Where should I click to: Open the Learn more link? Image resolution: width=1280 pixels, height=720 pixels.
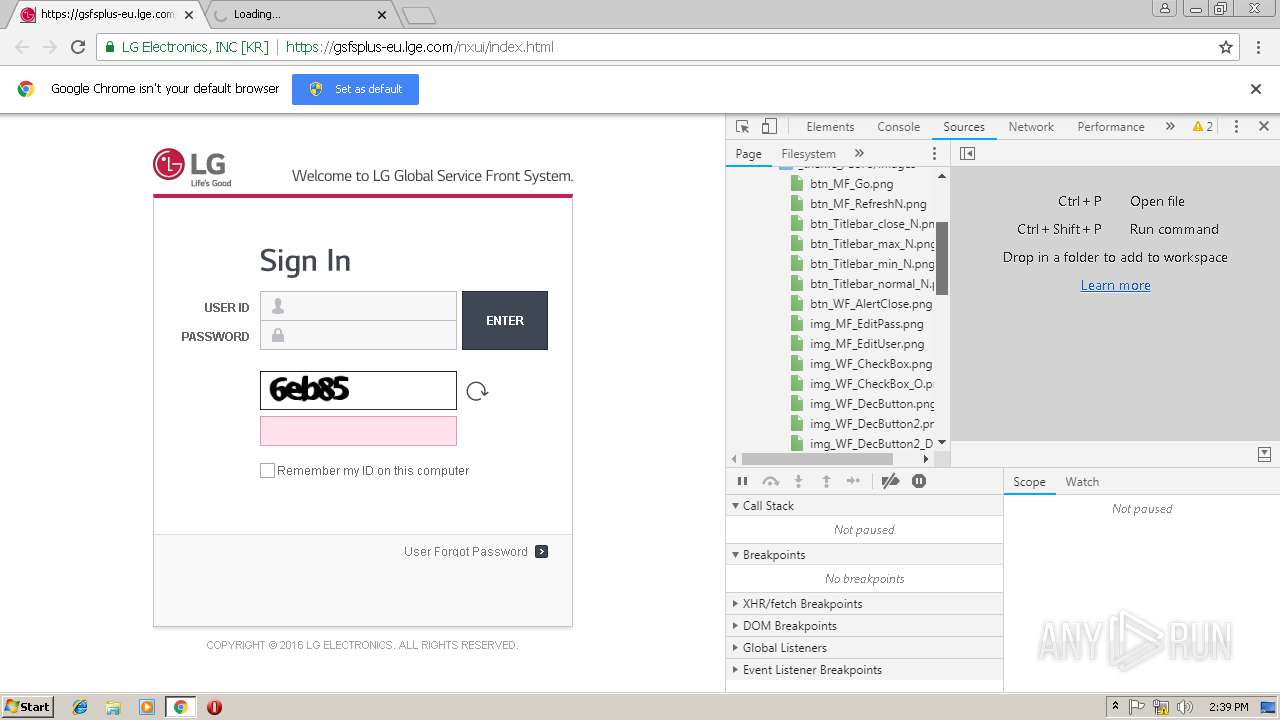1115,285
